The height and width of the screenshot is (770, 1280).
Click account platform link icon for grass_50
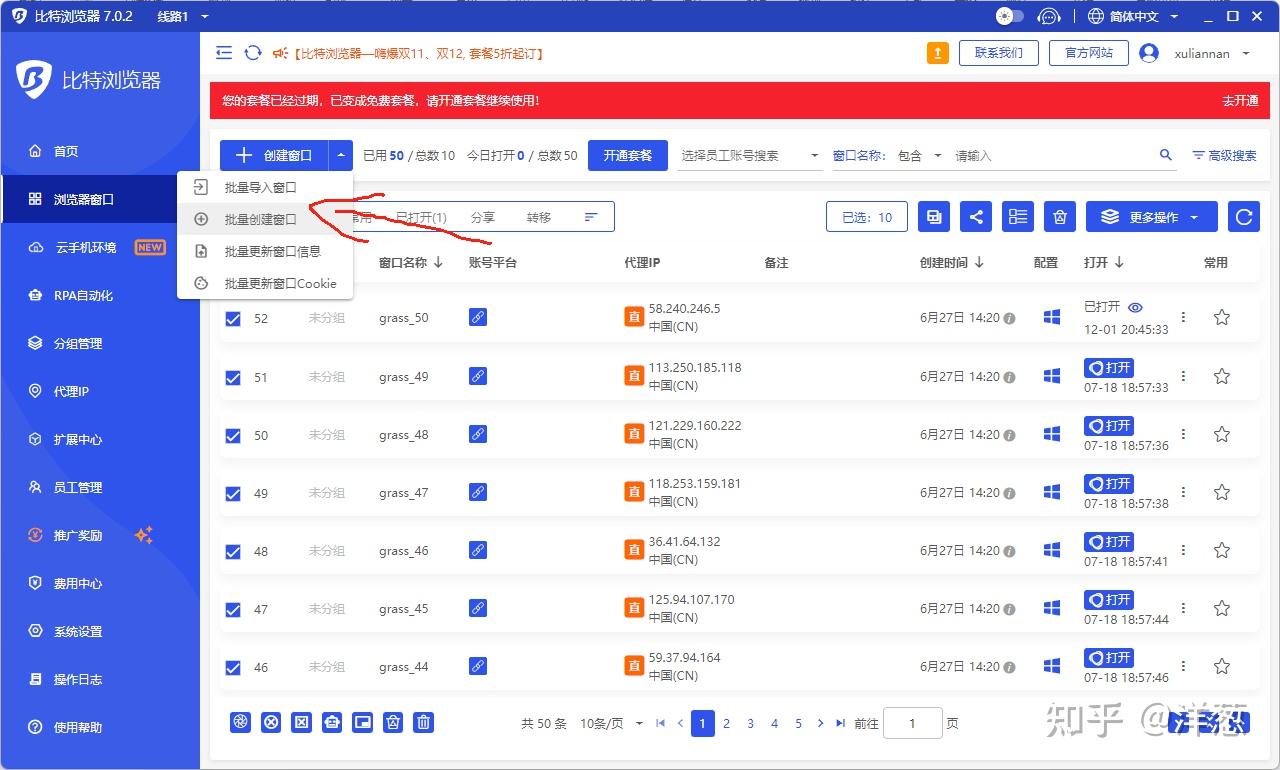coord(478,318)
